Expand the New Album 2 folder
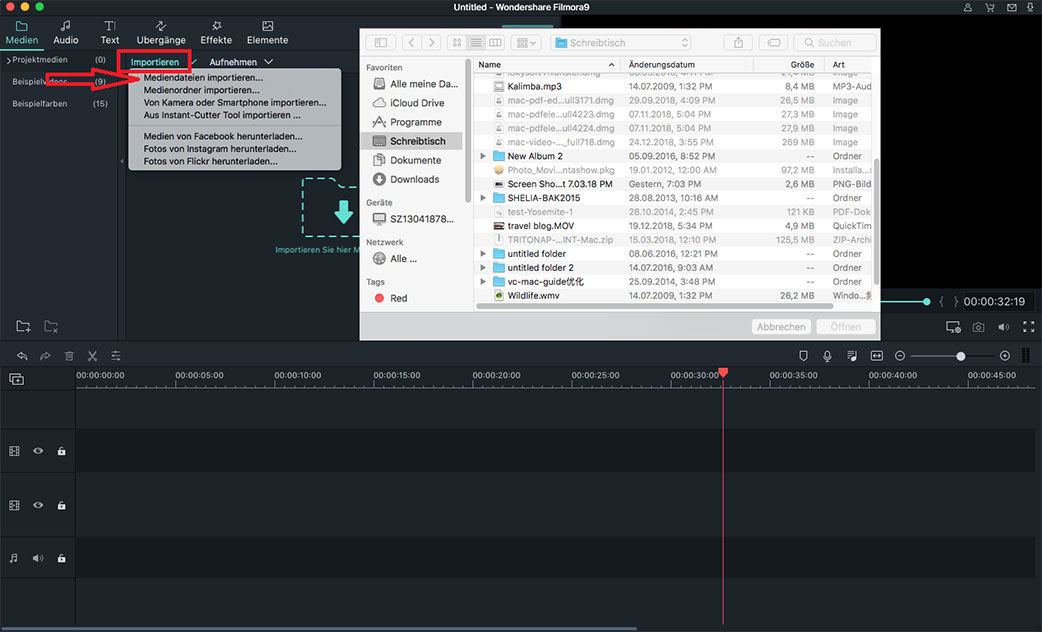The image size is (1042, 632). click(483, 156)
